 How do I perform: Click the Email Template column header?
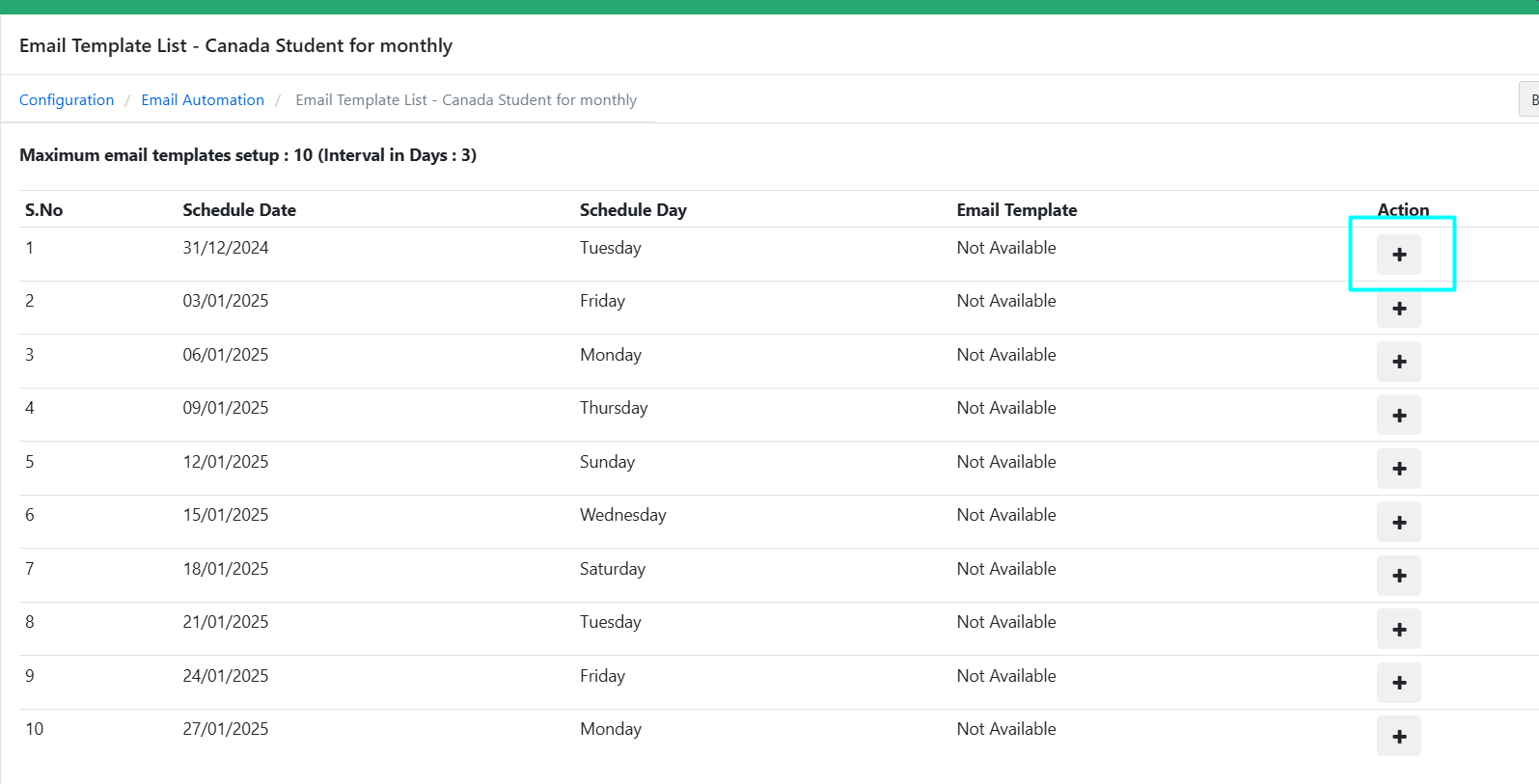1016,210
